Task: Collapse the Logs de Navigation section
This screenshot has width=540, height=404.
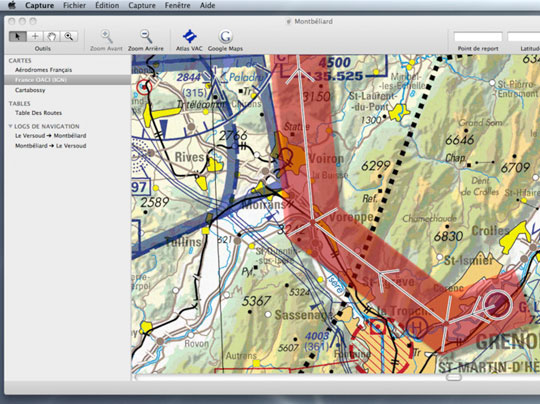Action: 10,126
